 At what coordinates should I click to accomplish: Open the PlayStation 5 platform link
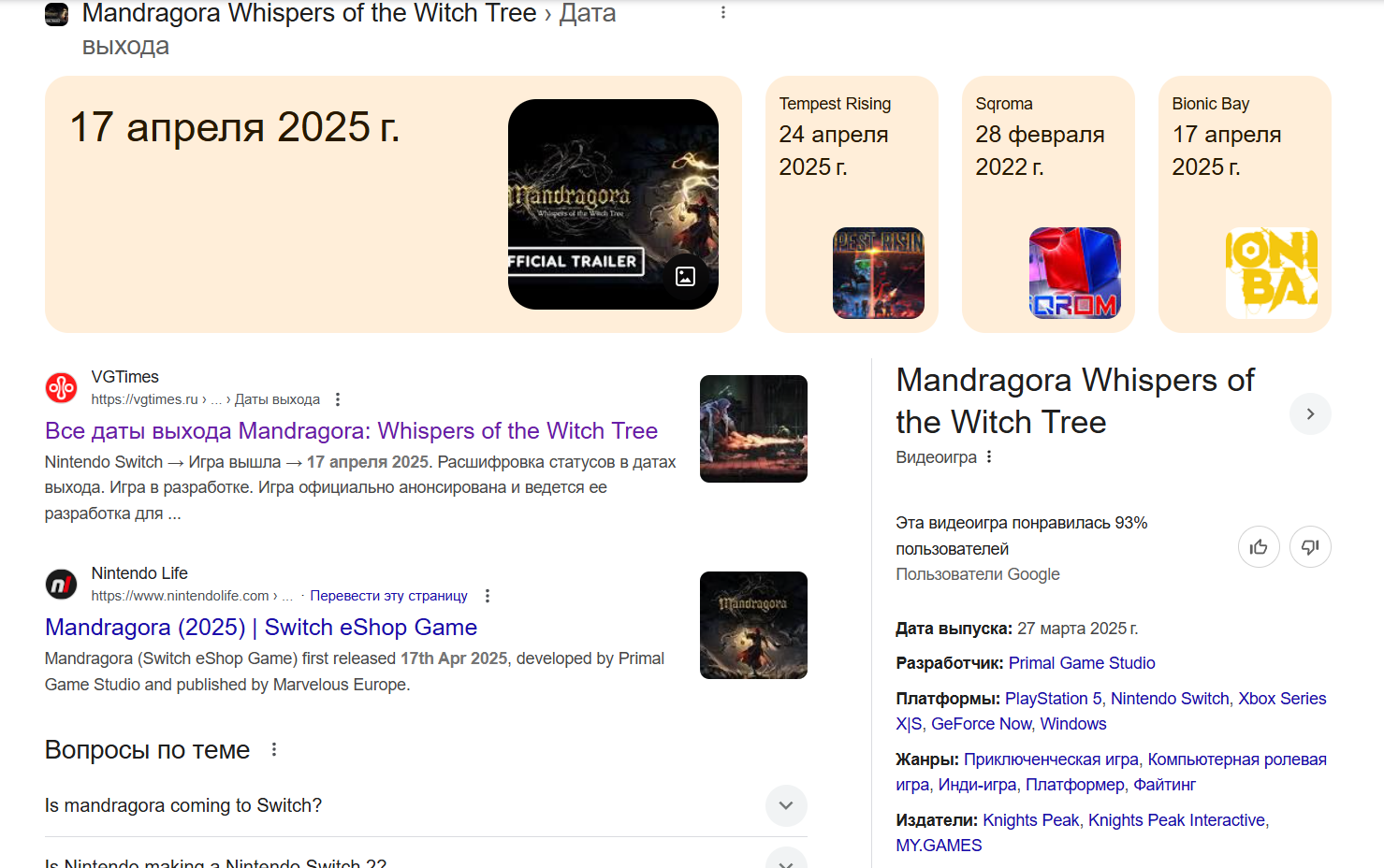pos(1054,699)
